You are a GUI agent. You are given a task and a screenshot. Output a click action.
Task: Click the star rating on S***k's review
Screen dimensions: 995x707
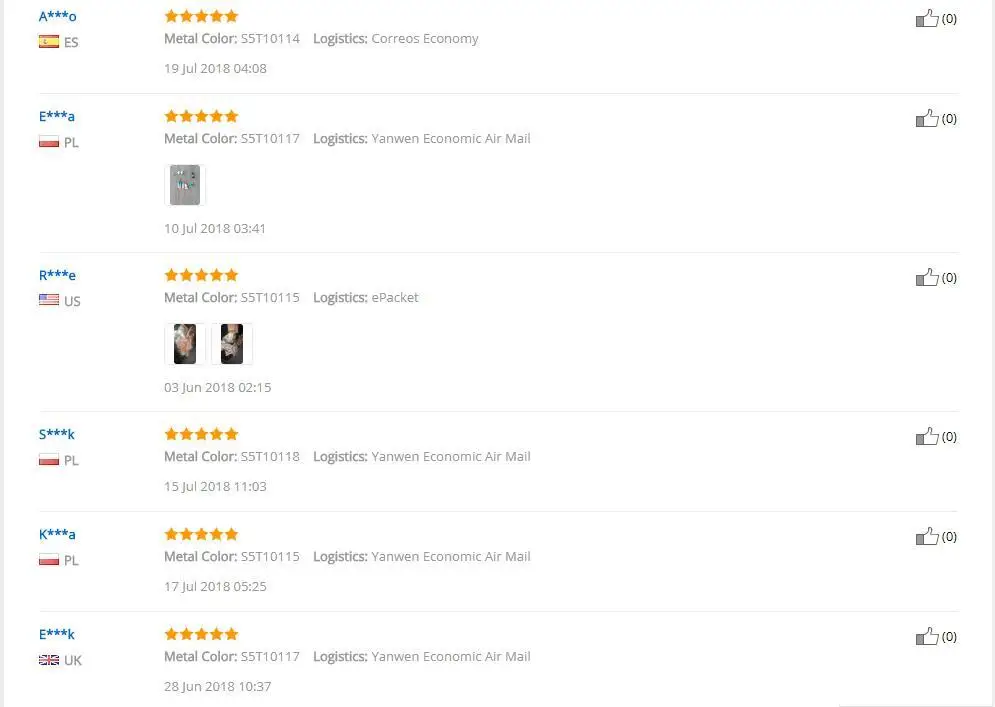point(200,434)
